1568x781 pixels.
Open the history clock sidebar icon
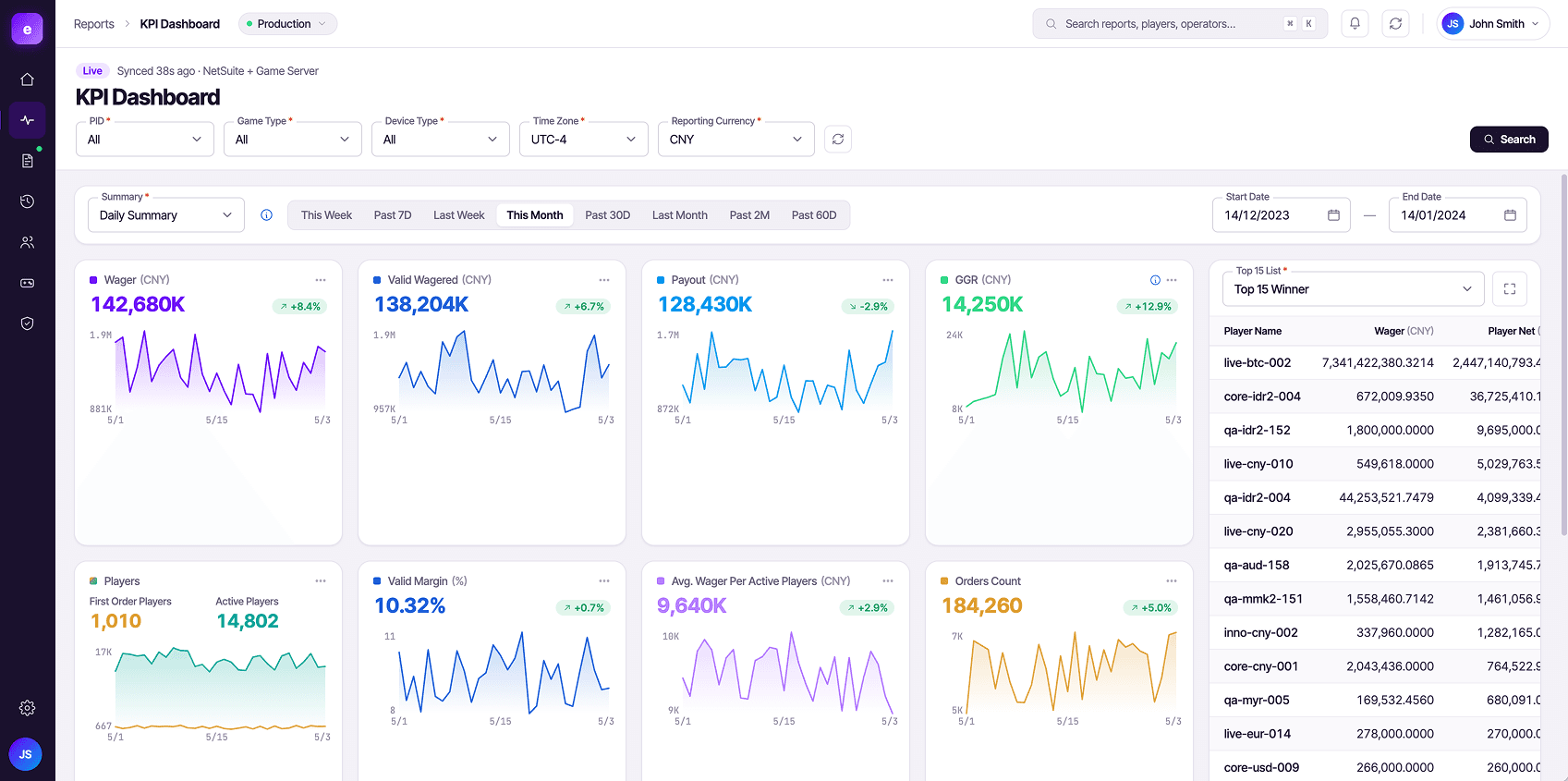click(x=27, y=201)
